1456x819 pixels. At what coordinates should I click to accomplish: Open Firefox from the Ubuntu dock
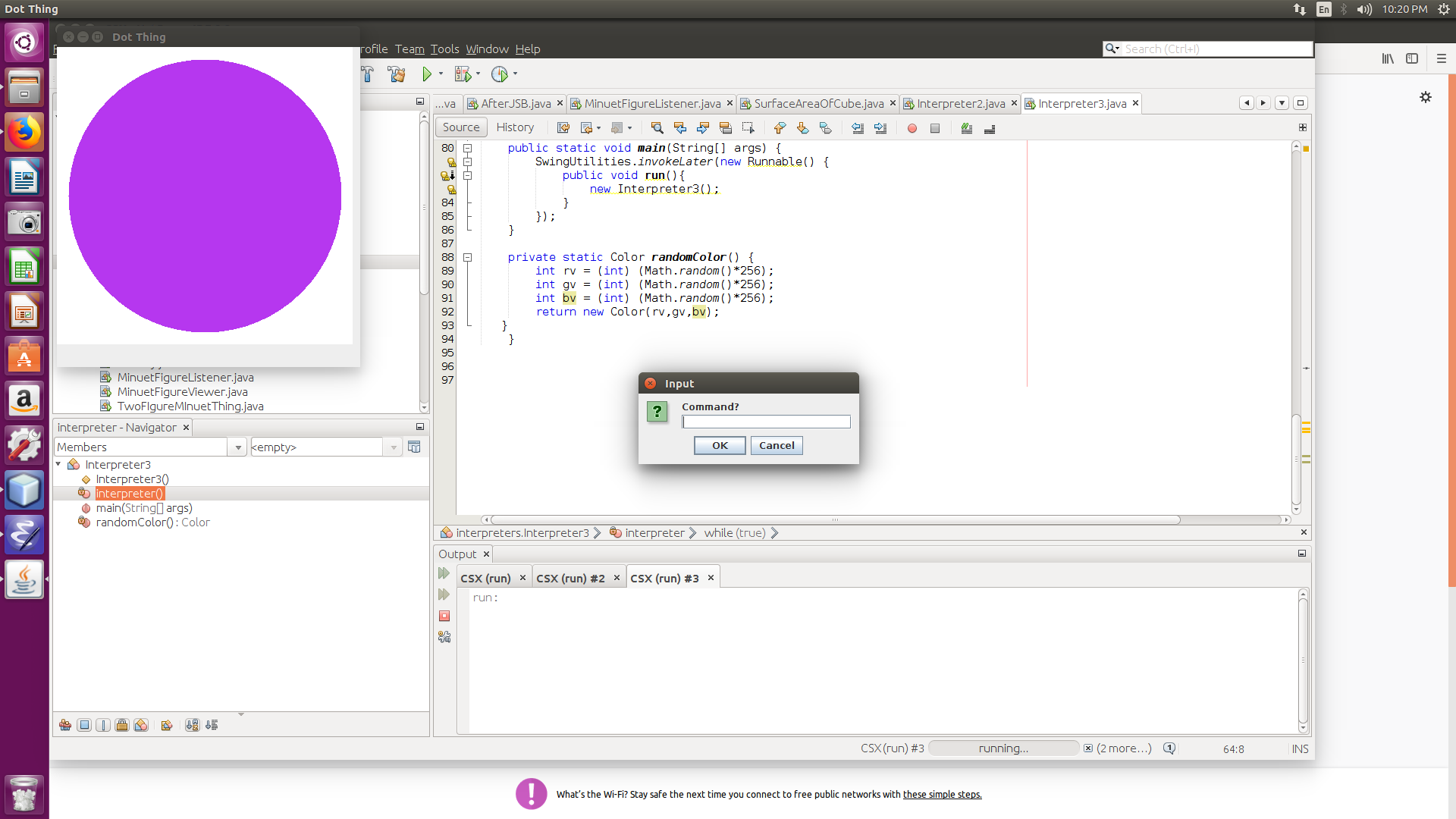point(24,132)
